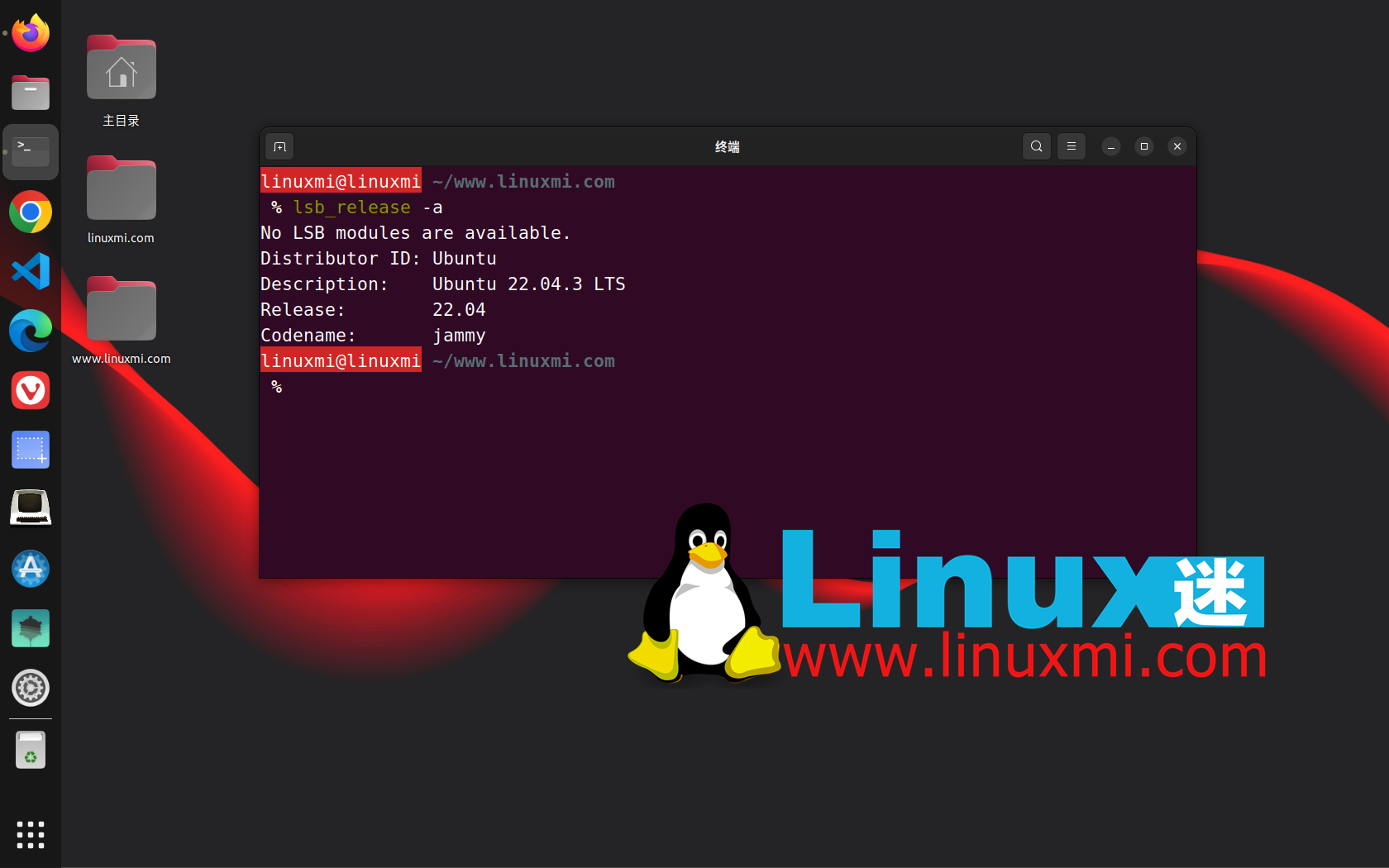
Task: Open the linuxmi.com desktop folder
Action: [121, 199]
